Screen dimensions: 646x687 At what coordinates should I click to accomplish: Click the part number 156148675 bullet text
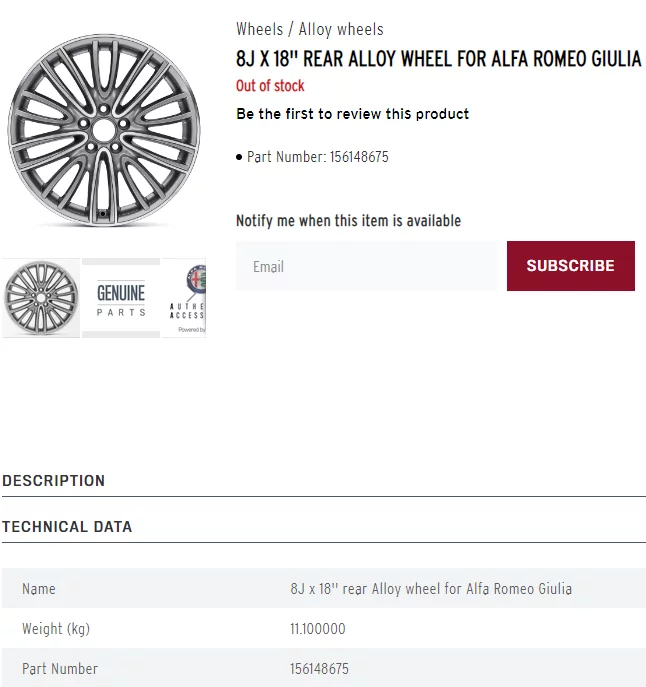tap(318, 157)
